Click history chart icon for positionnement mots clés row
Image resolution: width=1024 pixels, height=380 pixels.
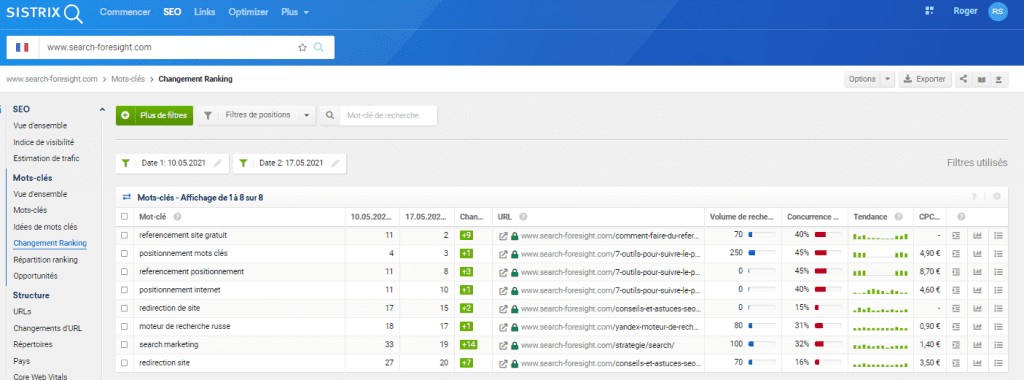click(x=978, y=253)
